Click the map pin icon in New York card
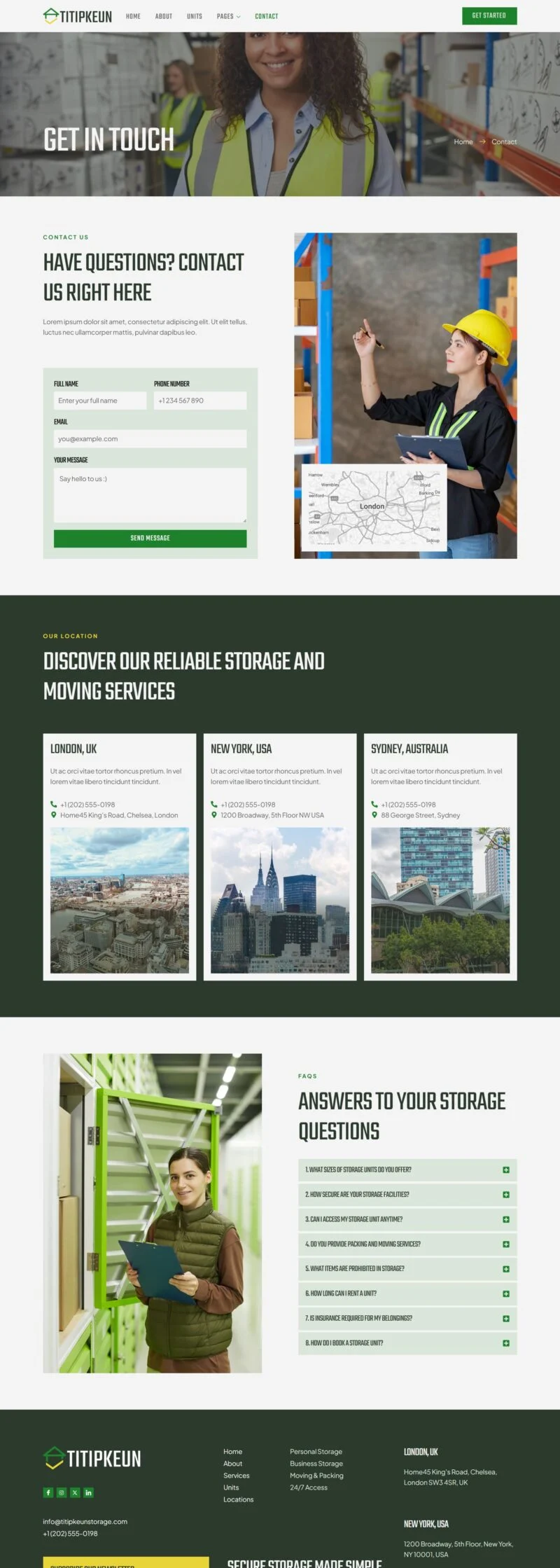 point(214,815)
